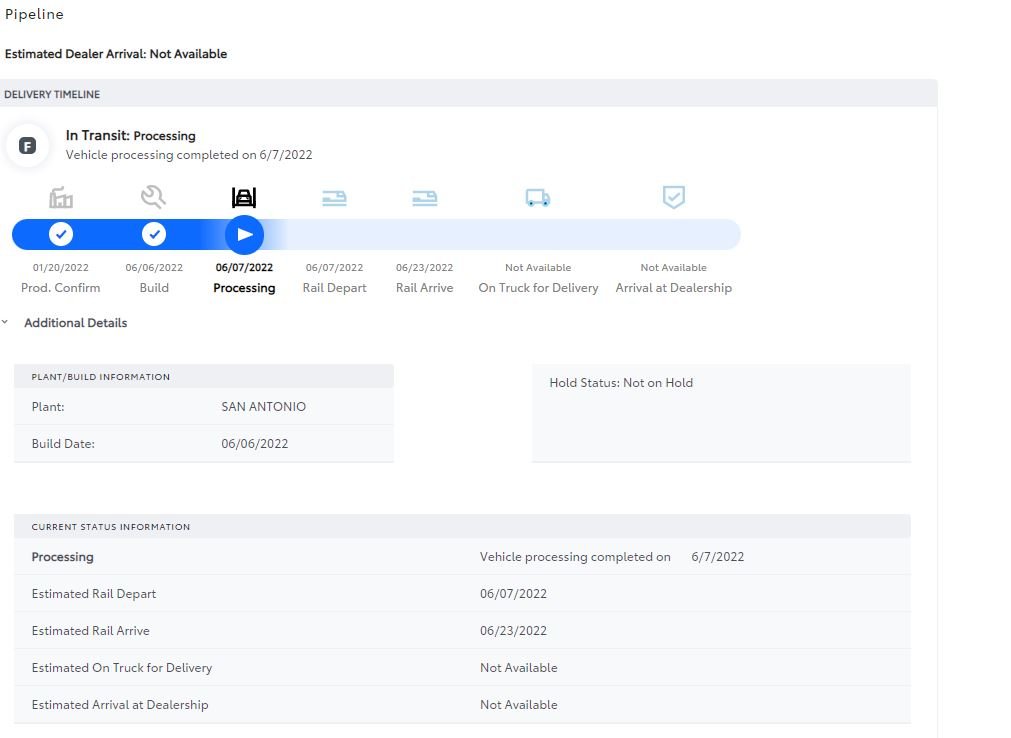Collapse the Additional Details chevron
This screenshot has height=738, width=1011.
(5, 322)
